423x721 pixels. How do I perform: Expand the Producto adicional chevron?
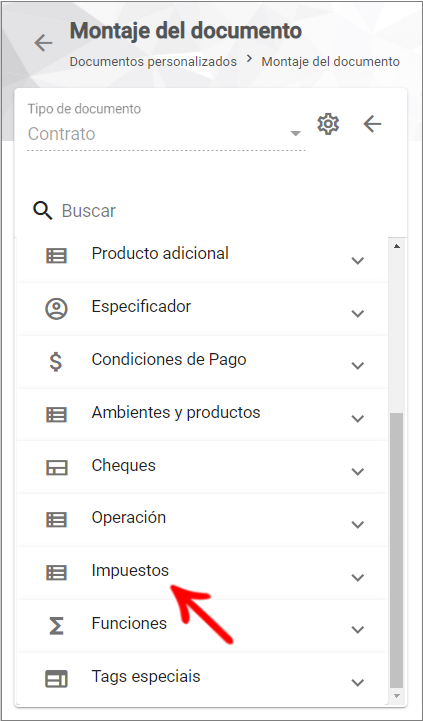358,261
